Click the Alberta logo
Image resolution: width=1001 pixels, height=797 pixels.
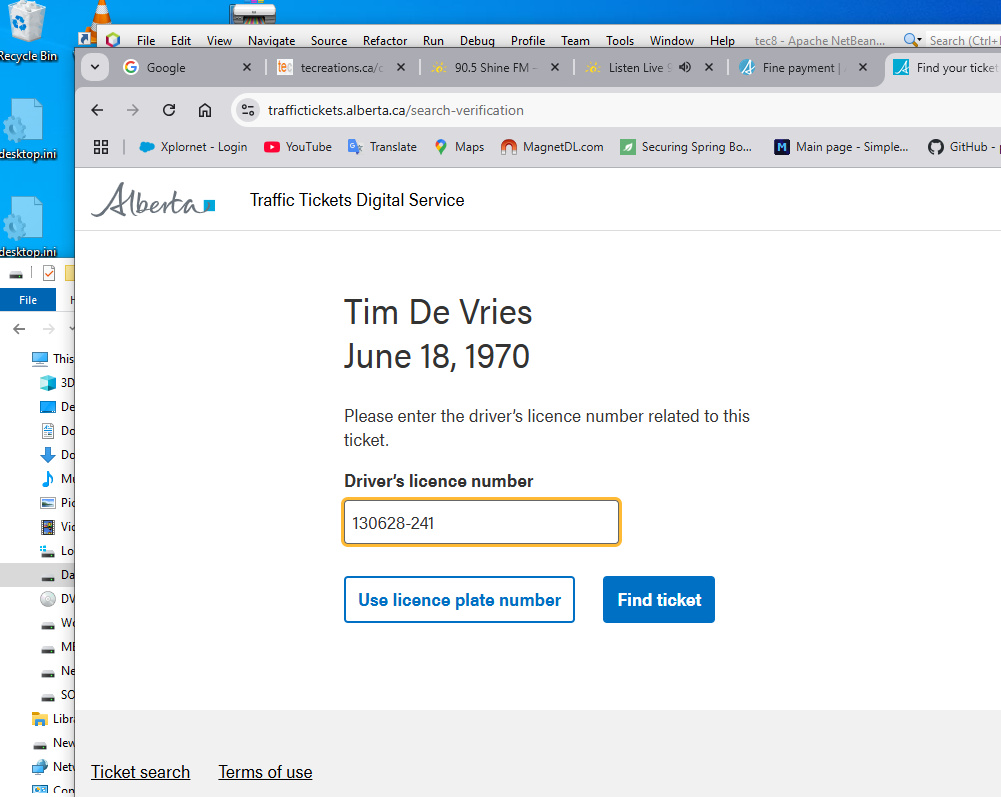click(x=153, y=200)
